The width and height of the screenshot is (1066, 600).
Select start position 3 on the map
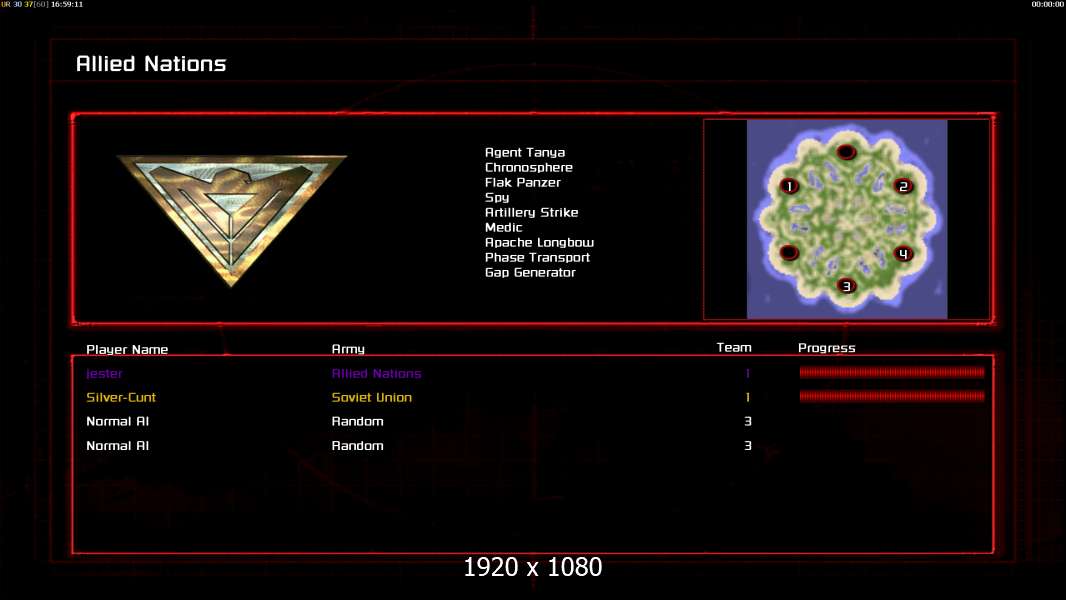pyautogui.click(x=846, y=286)
